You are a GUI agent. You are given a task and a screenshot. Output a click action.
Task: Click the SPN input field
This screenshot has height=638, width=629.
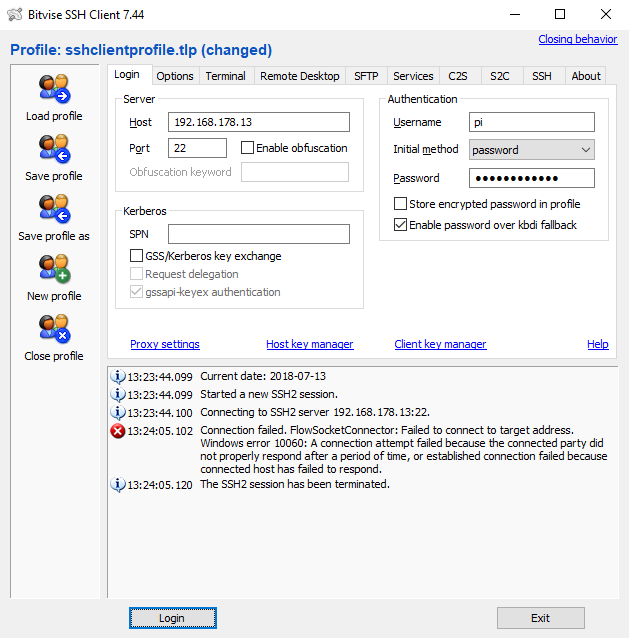(x=259, y=234)
